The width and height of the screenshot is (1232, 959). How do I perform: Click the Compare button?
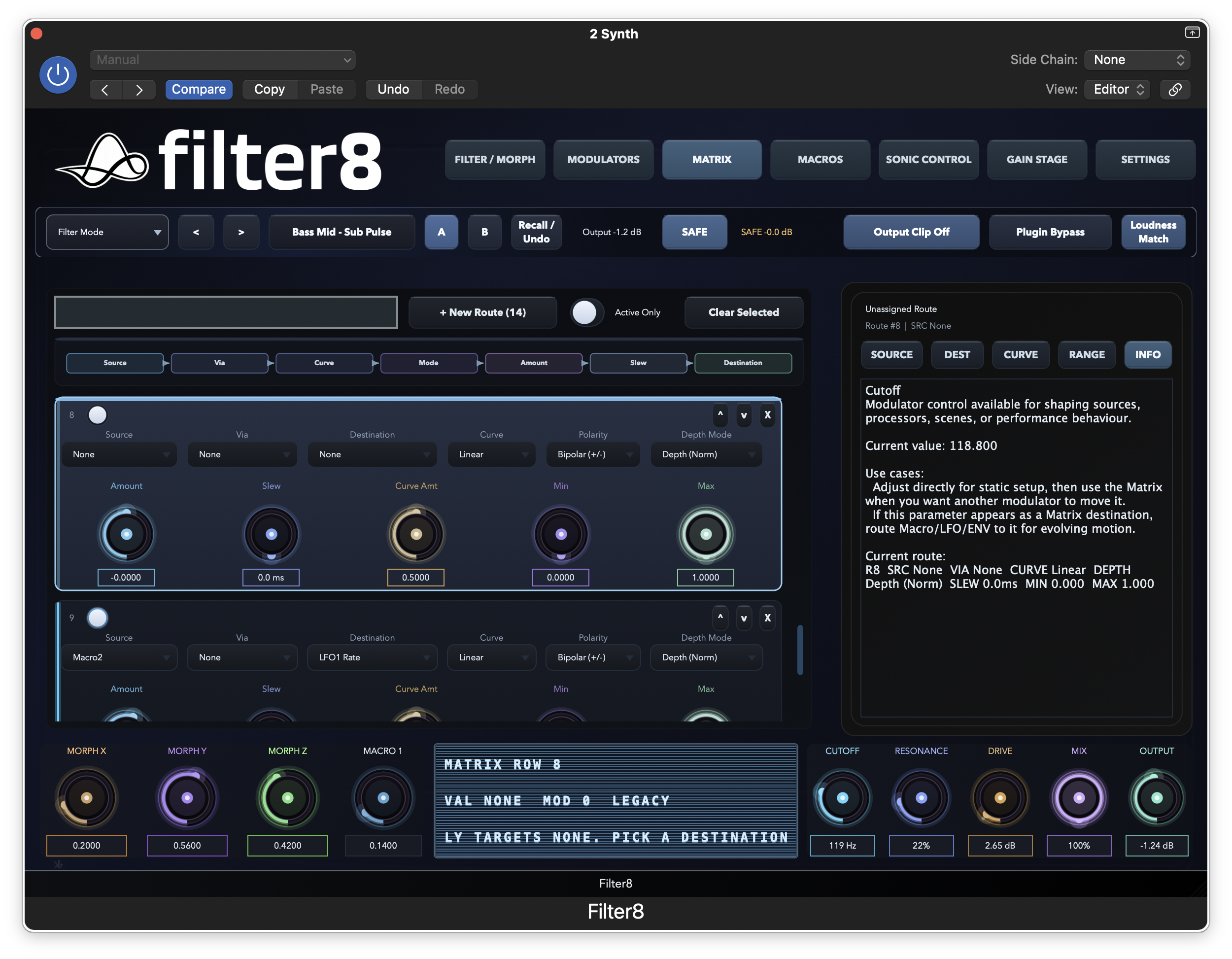coord(199,90)
